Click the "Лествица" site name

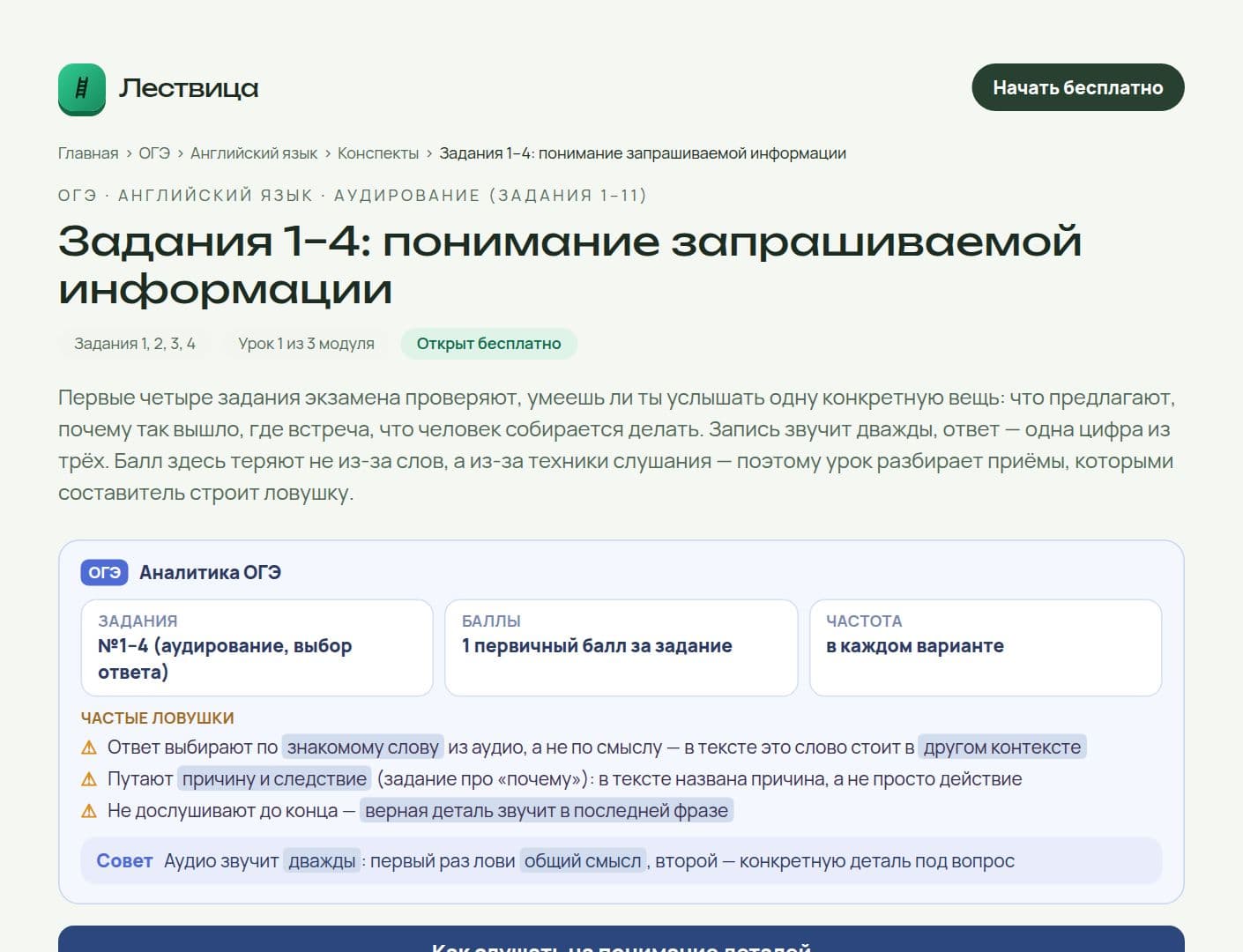[x=189, y=88]
